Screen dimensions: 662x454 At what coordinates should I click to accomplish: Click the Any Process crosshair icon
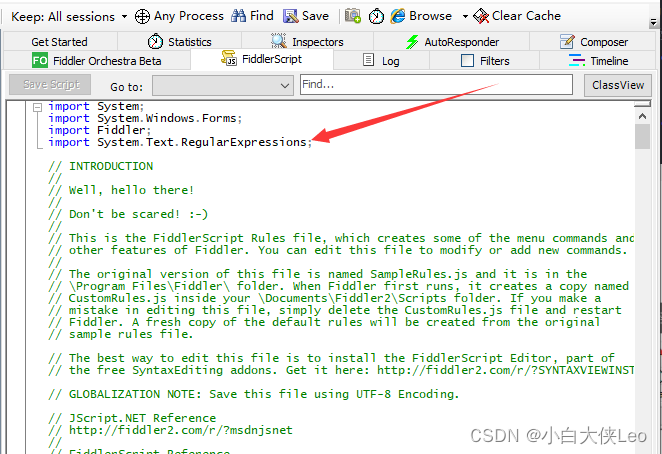[142, 16]
